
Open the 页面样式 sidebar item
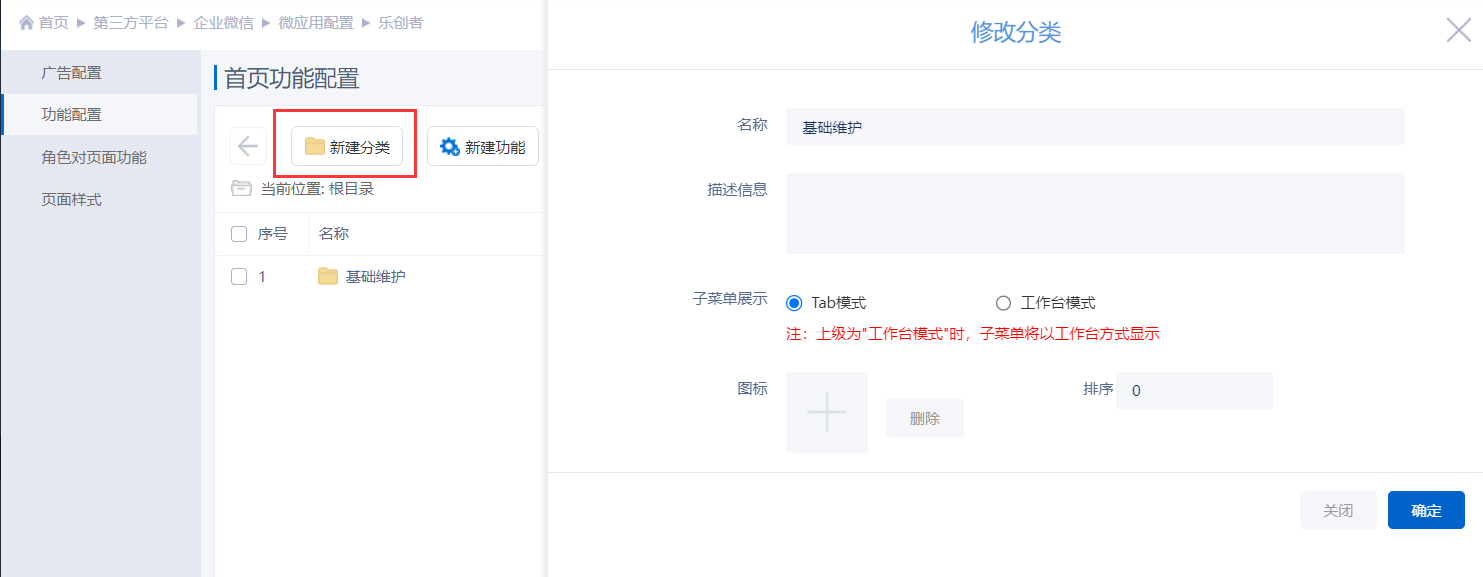point(71,200)
